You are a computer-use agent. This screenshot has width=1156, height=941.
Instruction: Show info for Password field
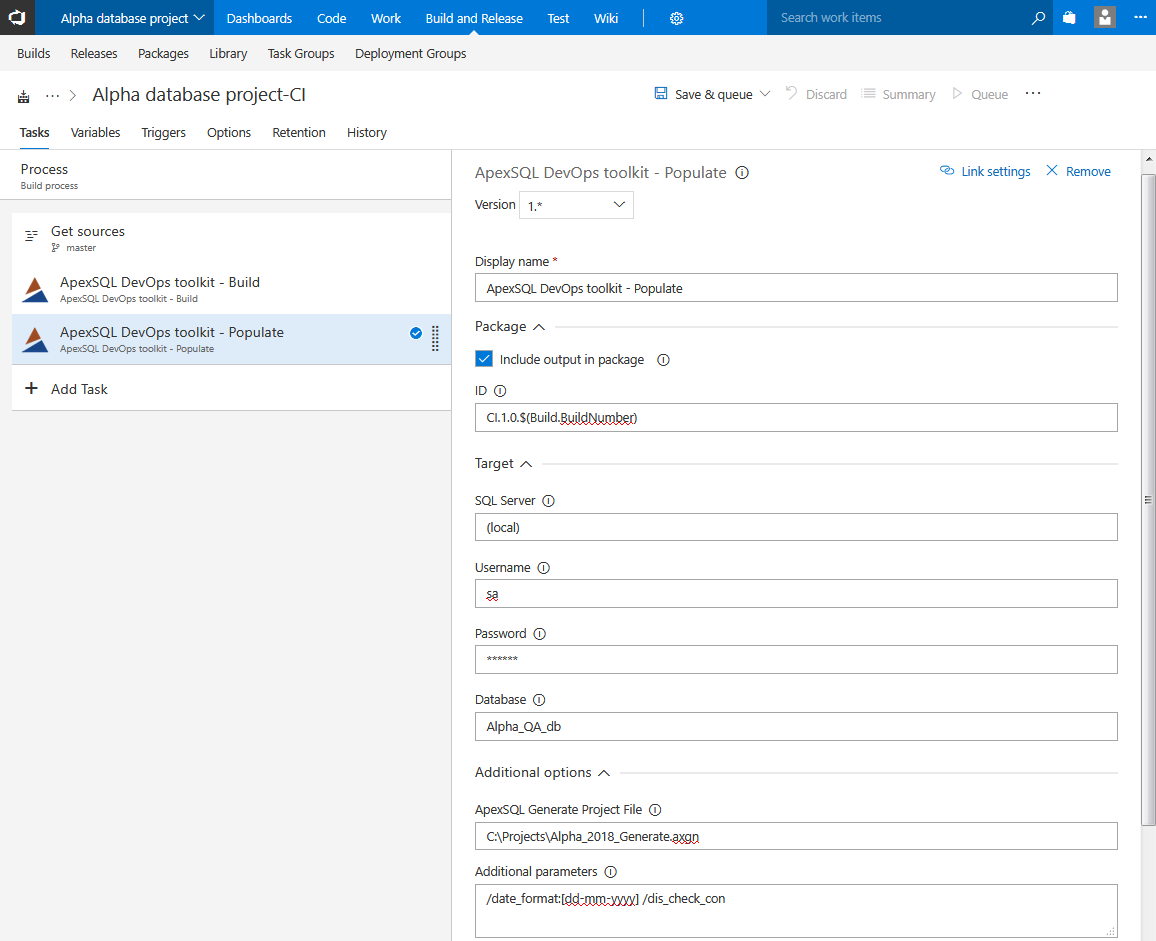point(540,634)
